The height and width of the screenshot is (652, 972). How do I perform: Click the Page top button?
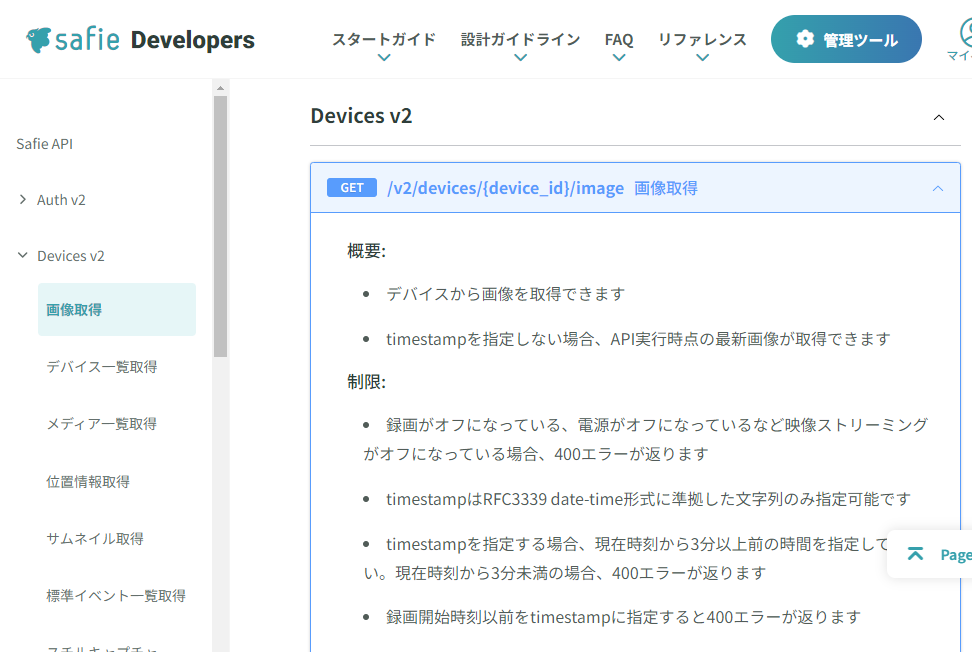pos(930,554)
